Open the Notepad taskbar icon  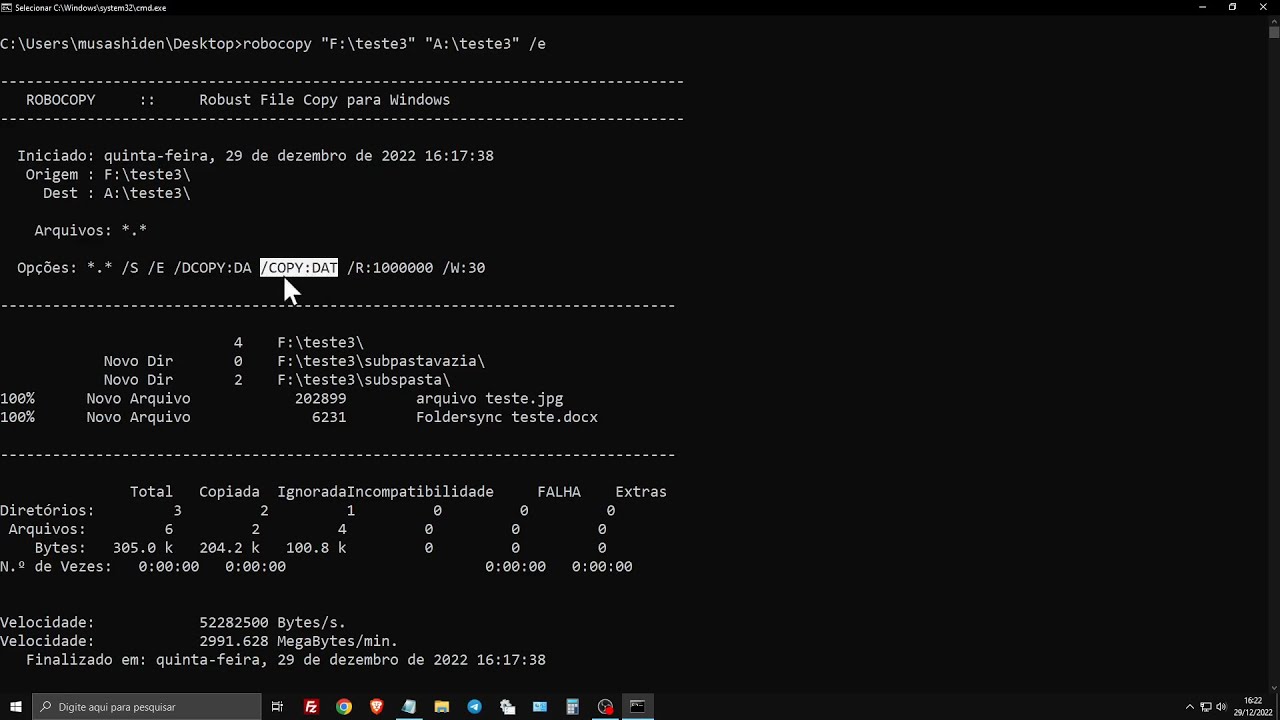pos(409,707)
